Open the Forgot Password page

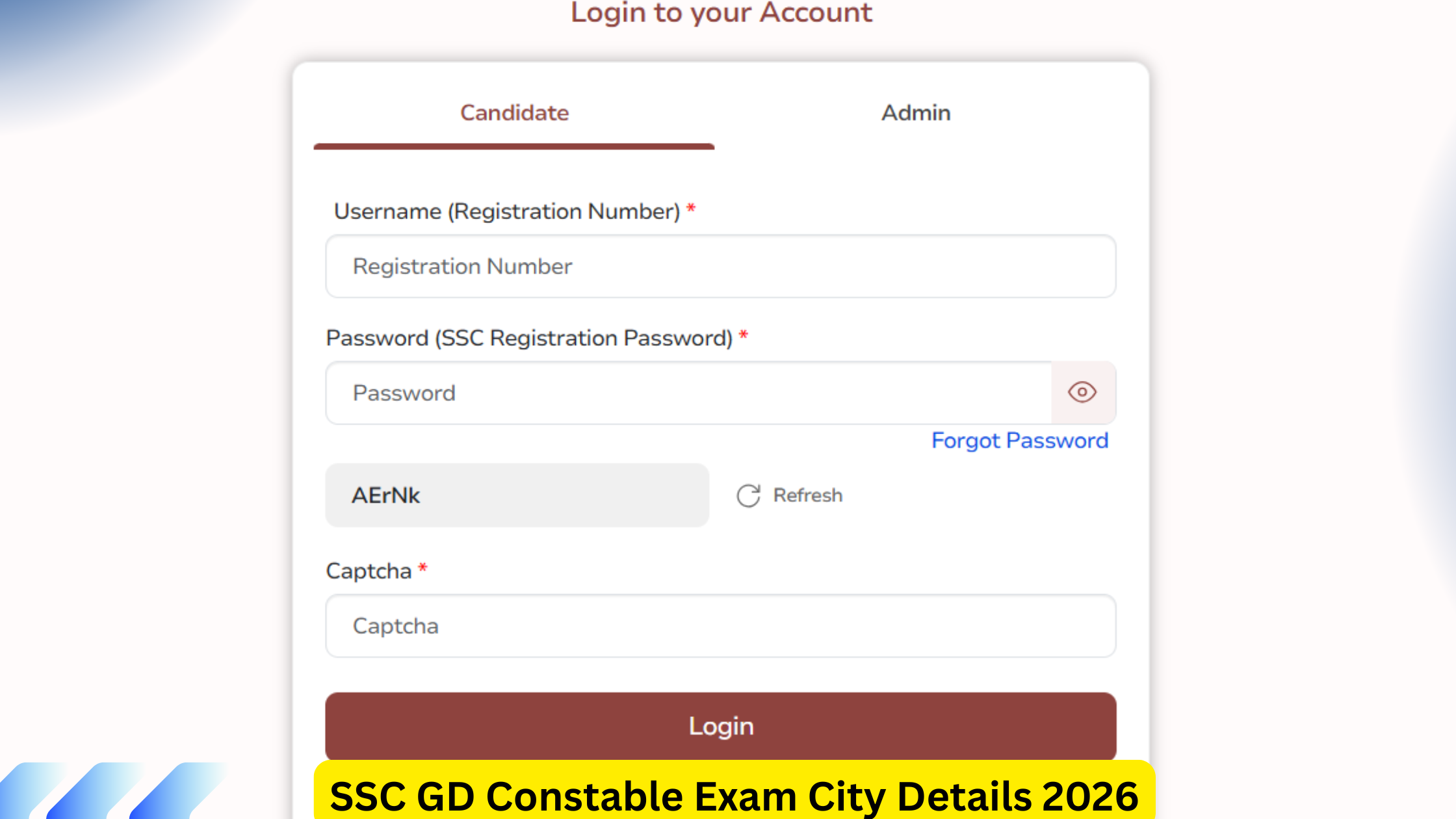pos(1020,441)
